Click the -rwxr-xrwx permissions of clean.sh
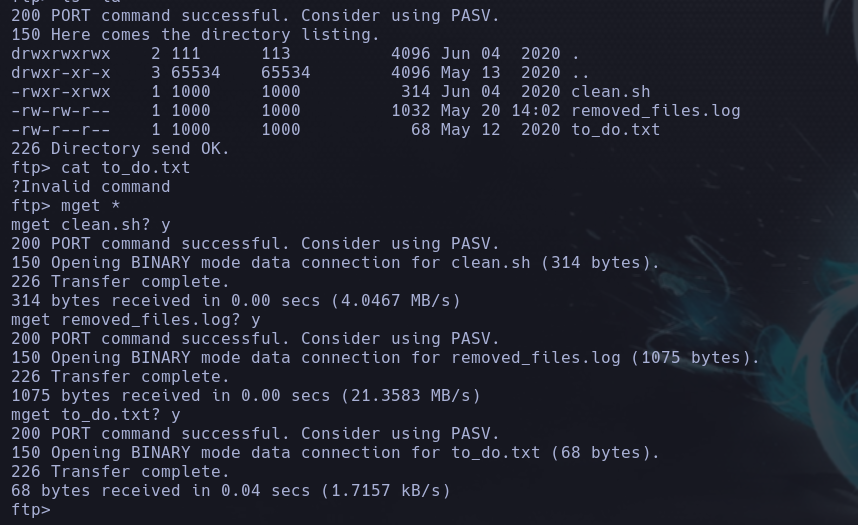Image resolution: width=858 pixels, height=525 pixels. point(60,91)
